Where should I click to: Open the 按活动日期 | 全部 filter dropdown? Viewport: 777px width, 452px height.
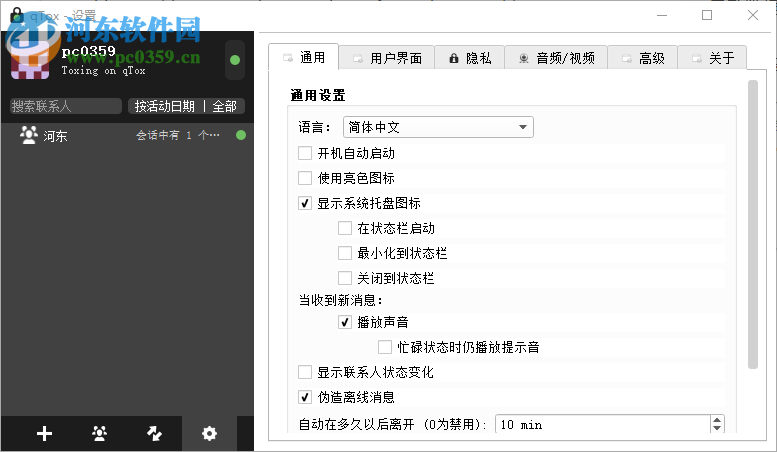coord(186,106)
